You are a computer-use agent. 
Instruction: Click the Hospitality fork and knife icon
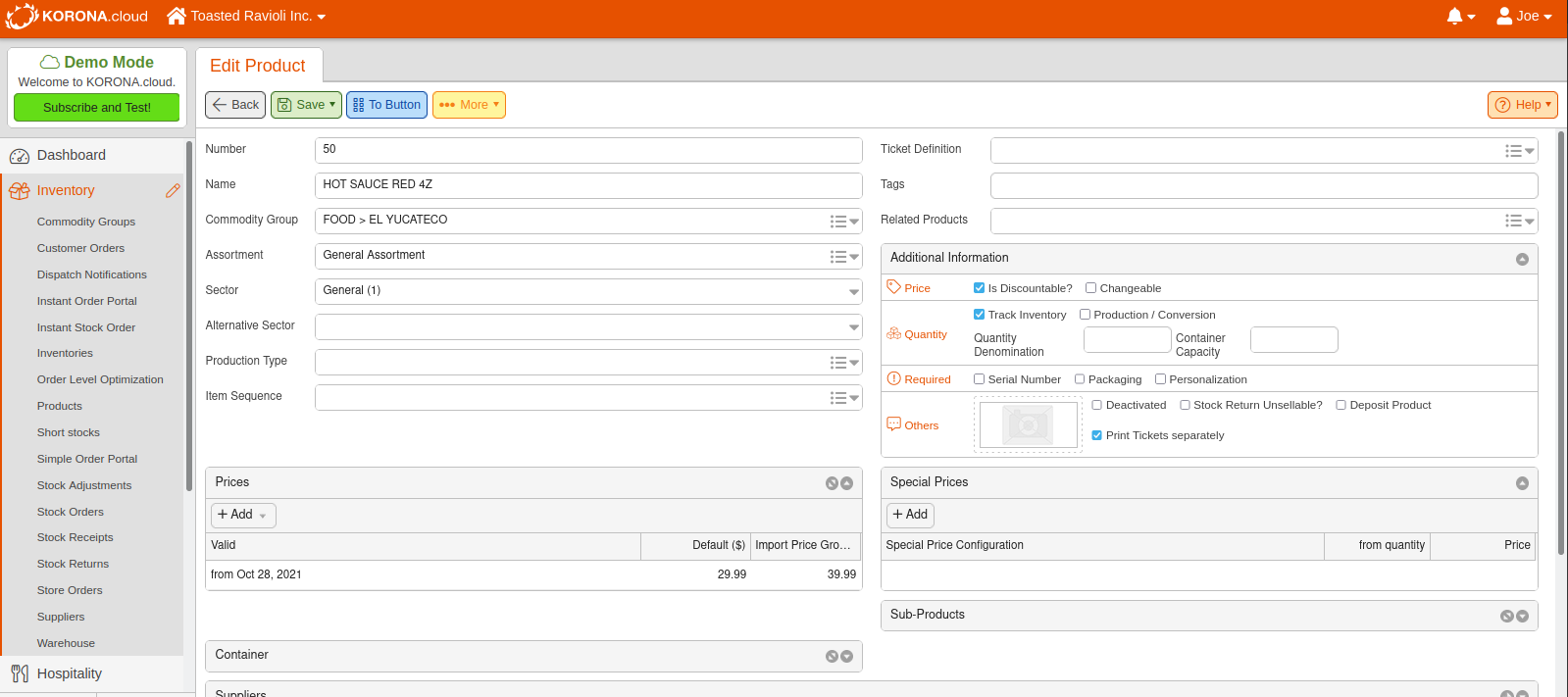point(20,673)
